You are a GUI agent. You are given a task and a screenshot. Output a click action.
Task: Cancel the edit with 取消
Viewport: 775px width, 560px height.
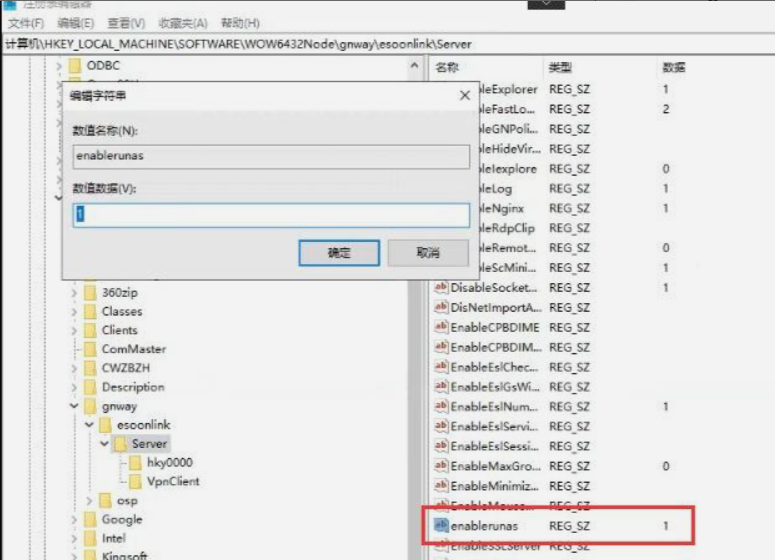(428, 253)
